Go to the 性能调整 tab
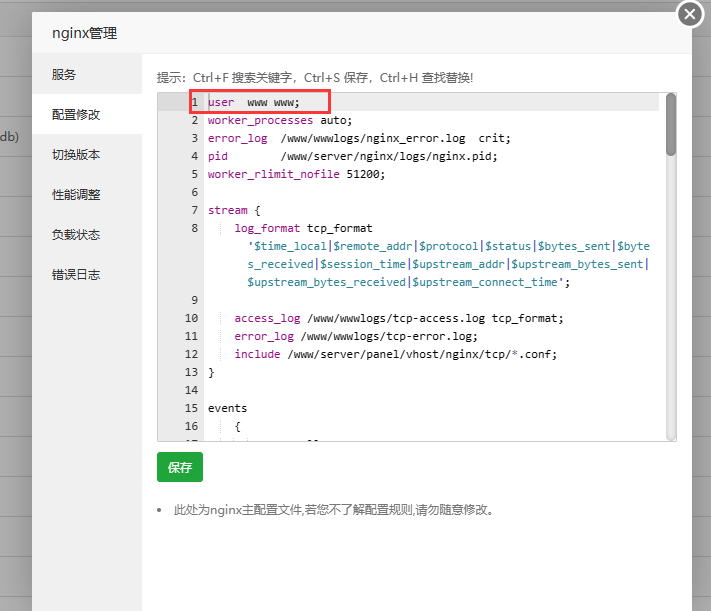Image resolution: width=711 pixels, height=611 pixels. 76,195
